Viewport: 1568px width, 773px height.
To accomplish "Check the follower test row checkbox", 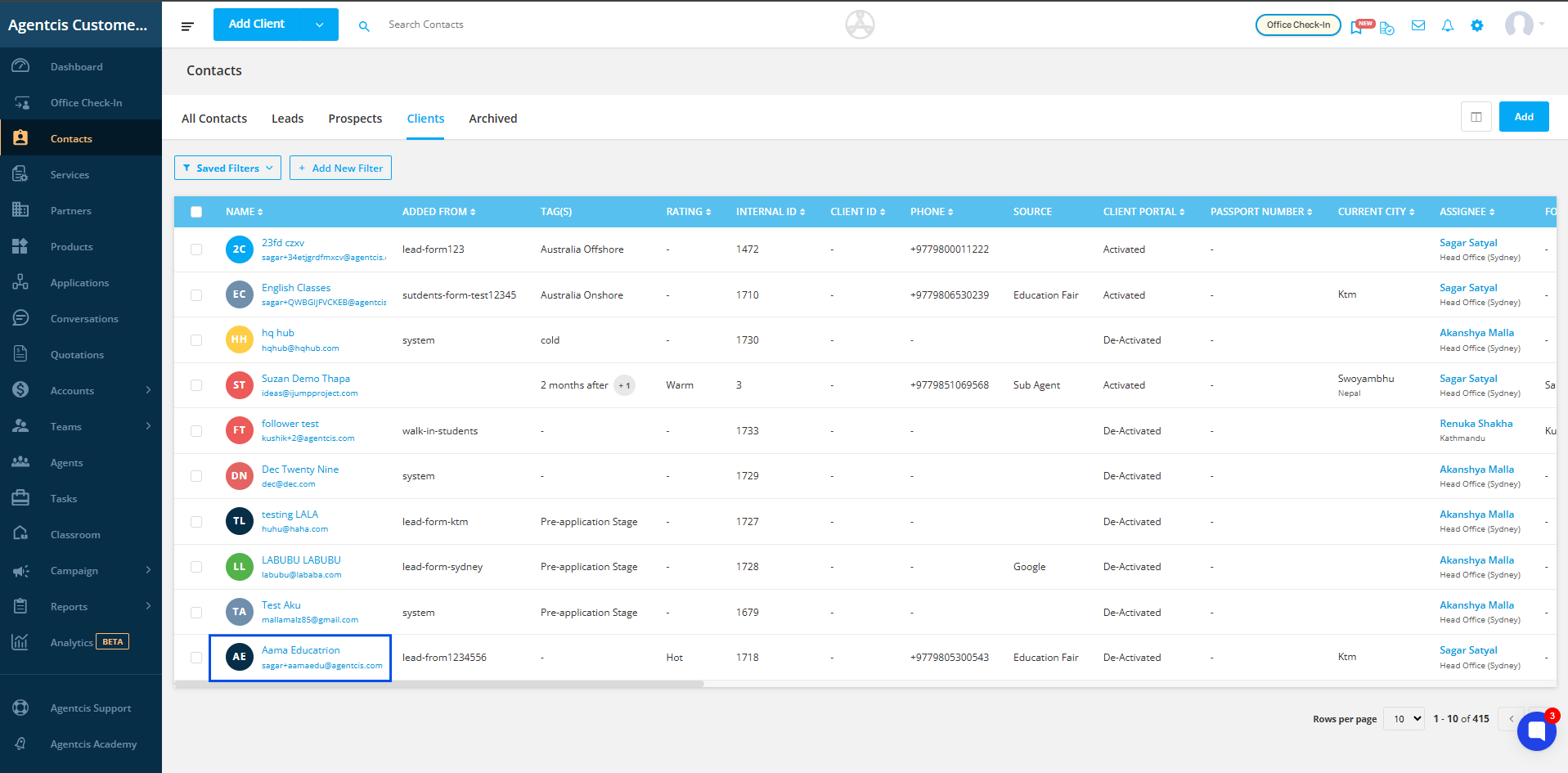I will click(x=196, y=431).
